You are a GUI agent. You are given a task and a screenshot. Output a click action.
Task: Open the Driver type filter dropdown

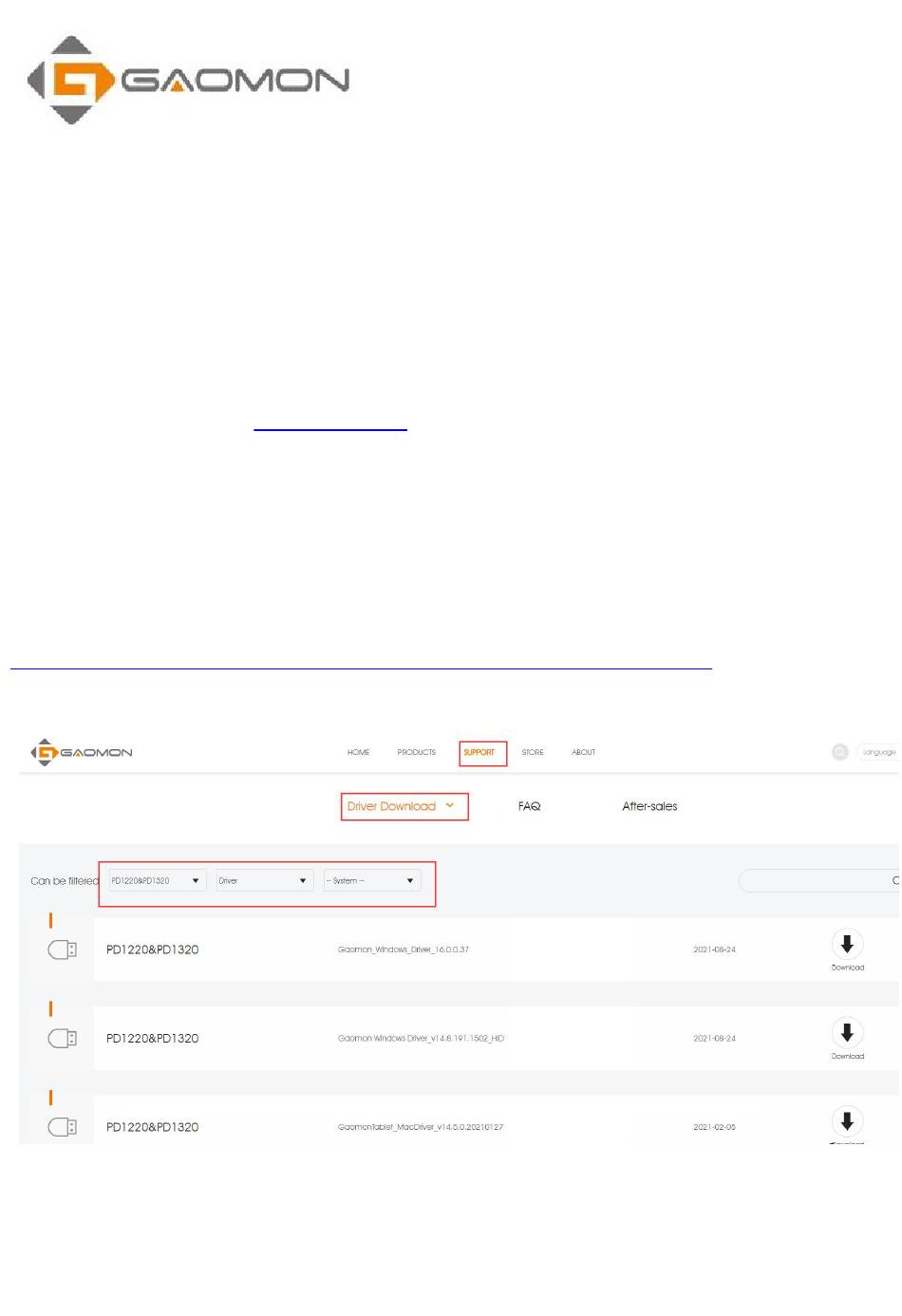[264, 881]
